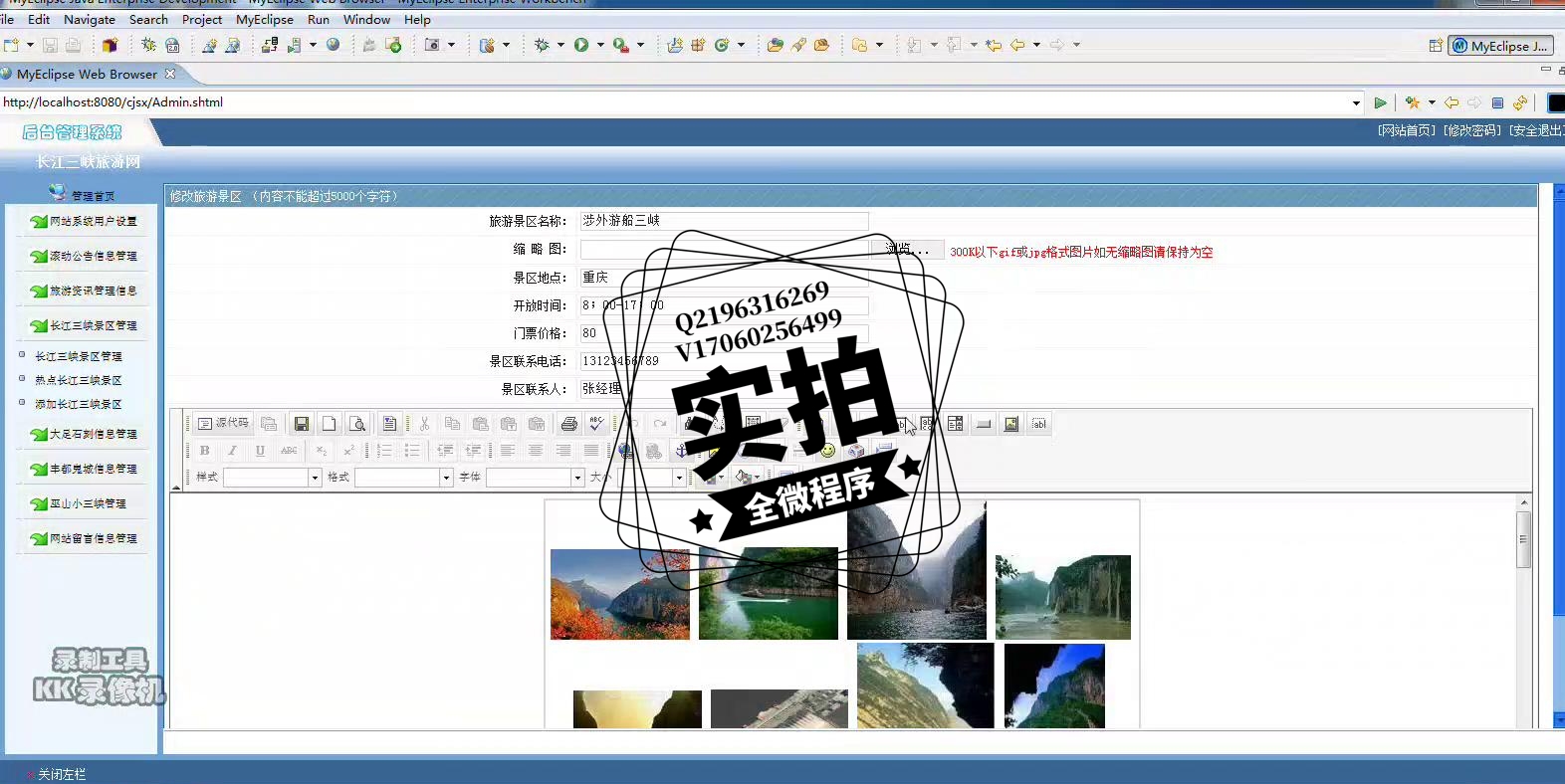
Task: Open the Window menu
Action: tap(366, 19)
